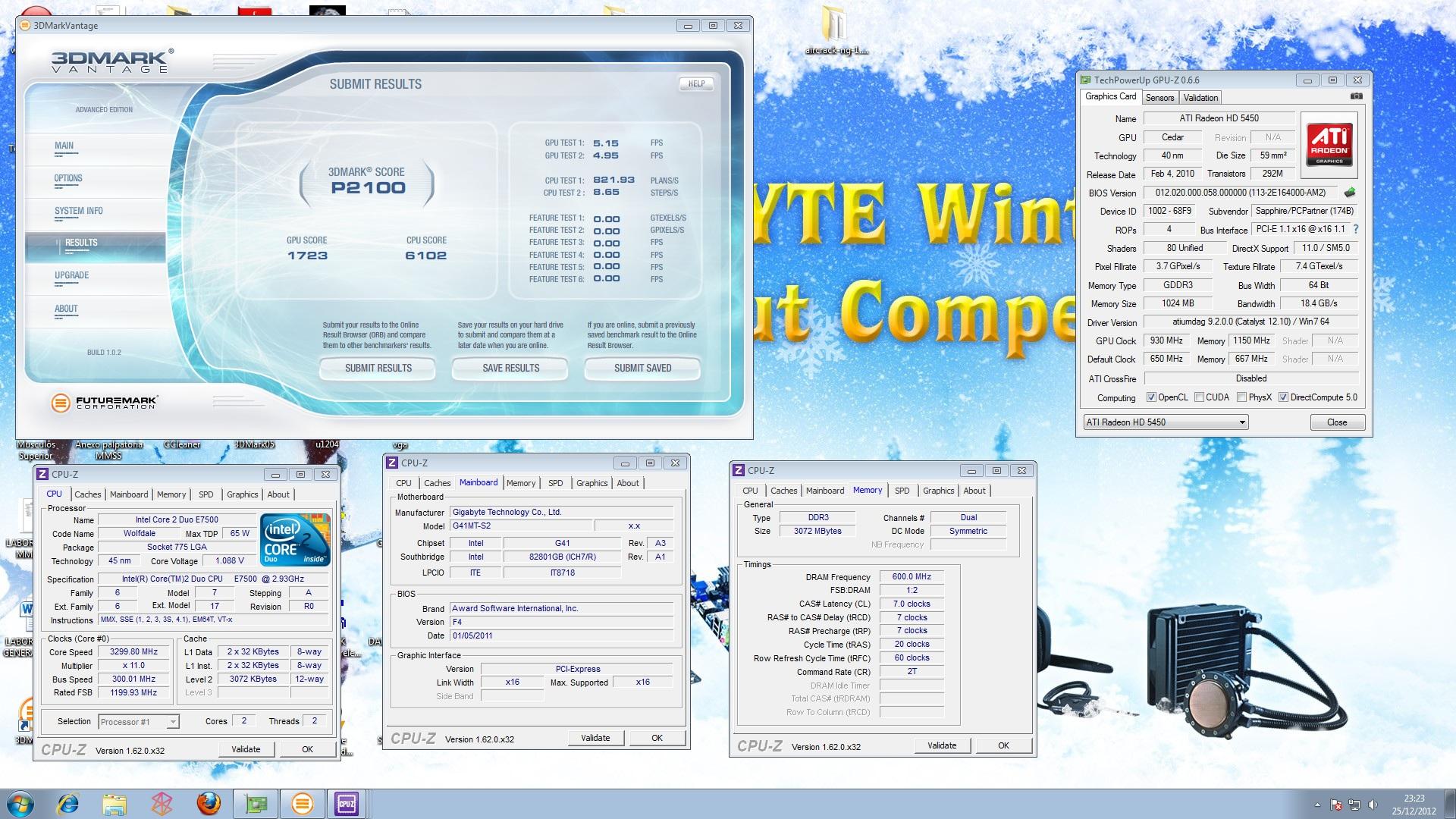This screenshot has width=1456, height=819.
Task: Click the Intel Core 2 Duo logo
Action: 295,540
